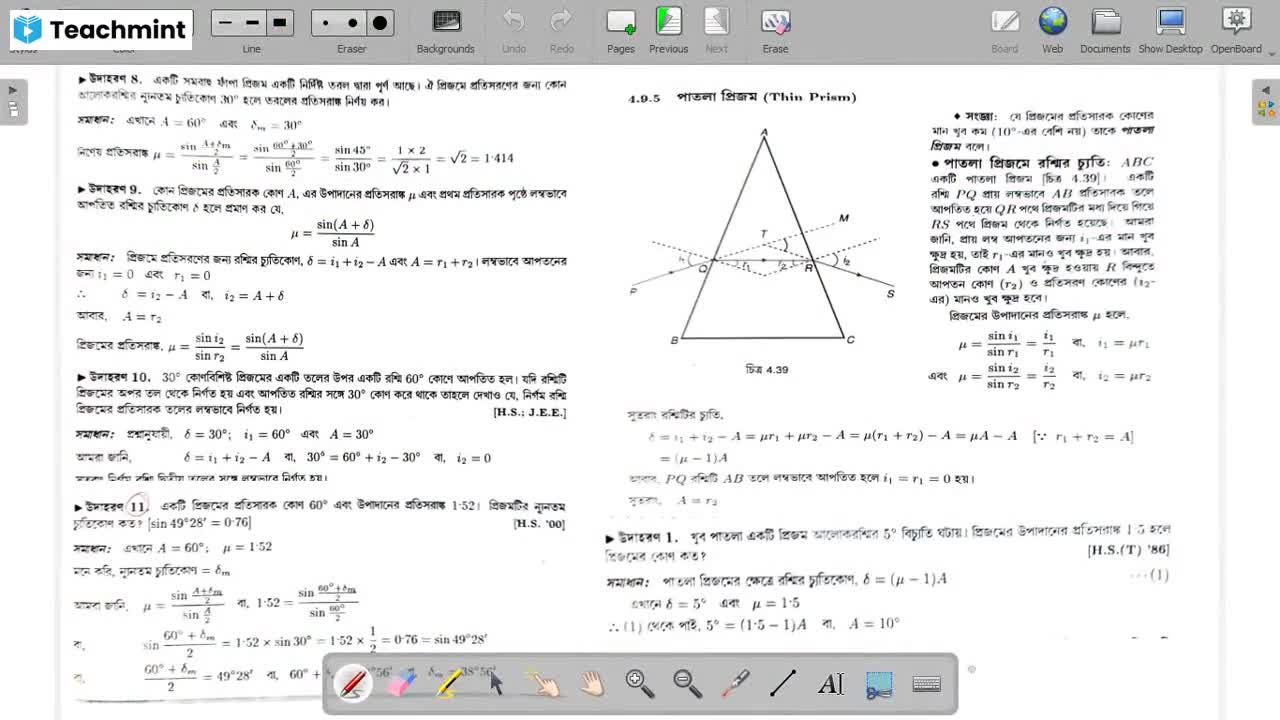This screenshot has width=1280, height=720.
Task: Click the prism diagram vertex label A
Action: 764,132
